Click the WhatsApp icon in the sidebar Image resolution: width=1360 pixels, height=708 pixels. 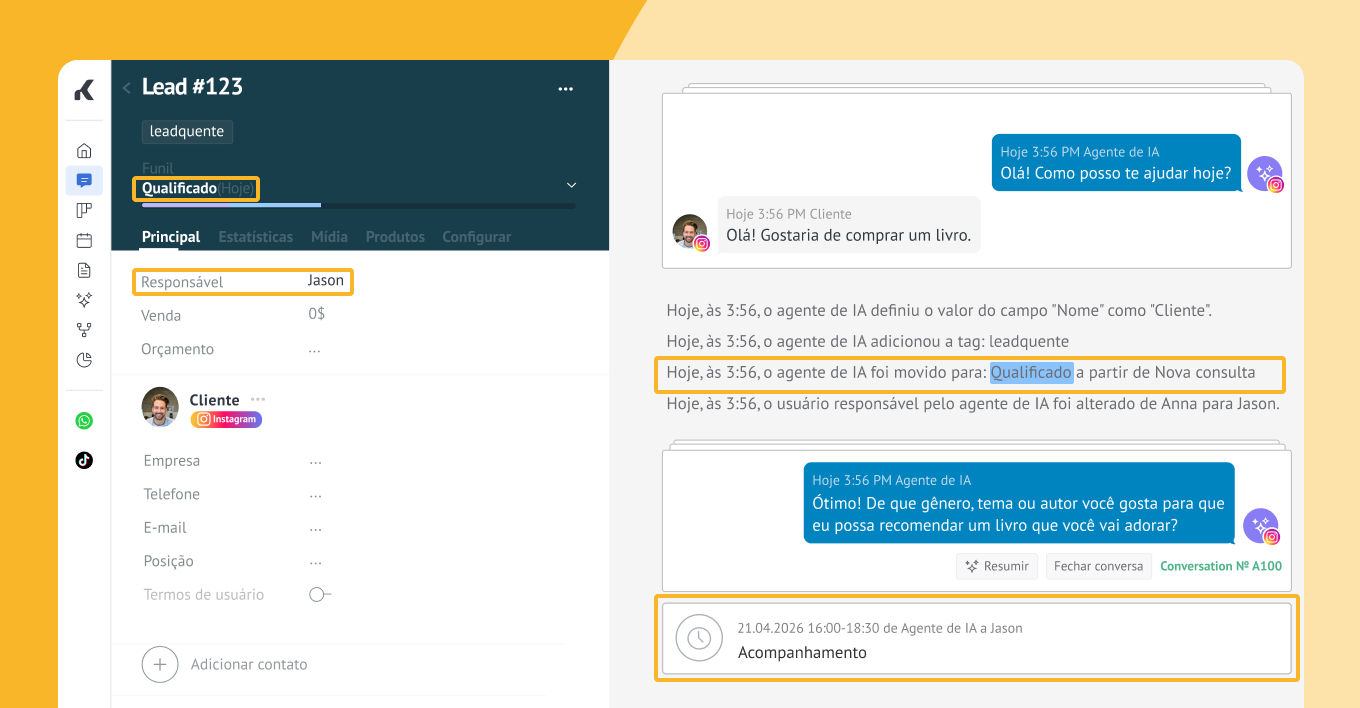[x=84, y=421]
